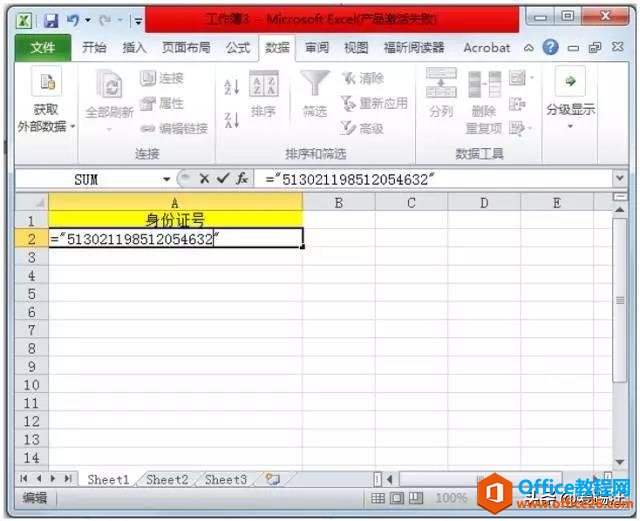Sort ascending with the A-Z icon
640x521 pixels.
point(231,87)
